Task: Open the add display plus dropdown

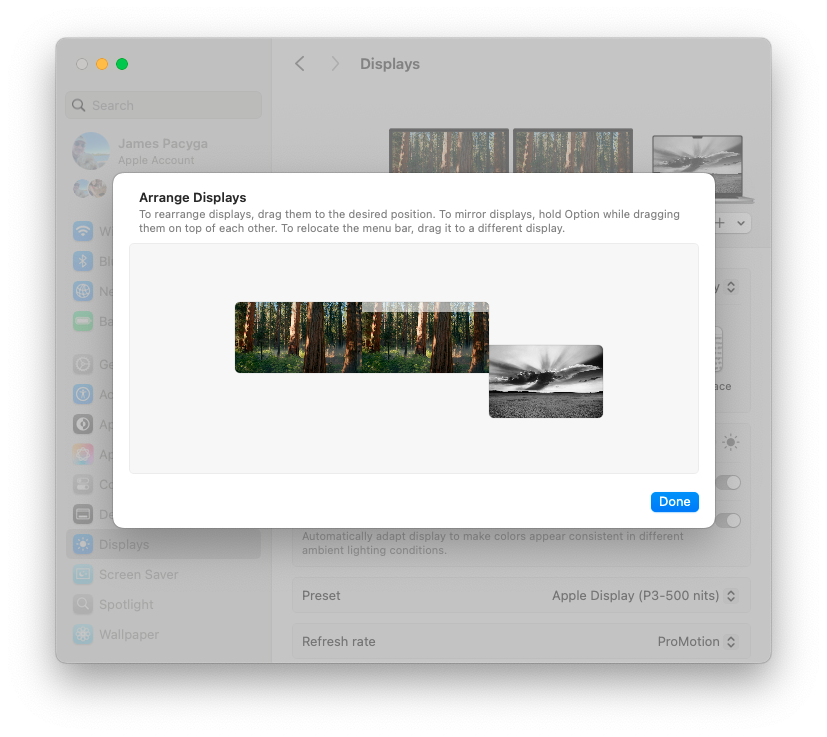Action: pyautogui.click(x=732, y=223)
